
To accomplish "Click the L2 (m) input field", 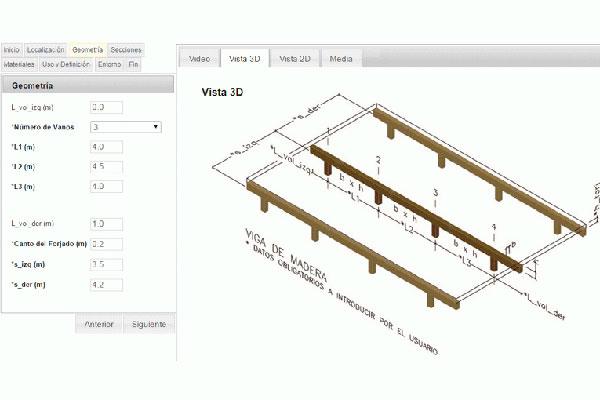I will [x=106, y=166].
